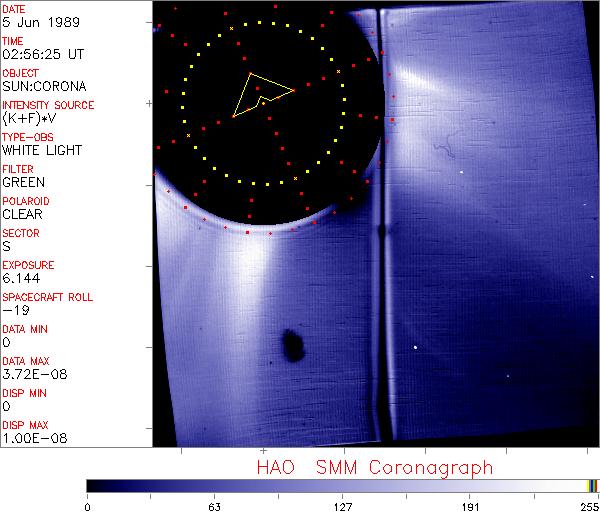Click the data max value '3.72E-08'
Screen dimensions: 600x512
pos(34,374)
